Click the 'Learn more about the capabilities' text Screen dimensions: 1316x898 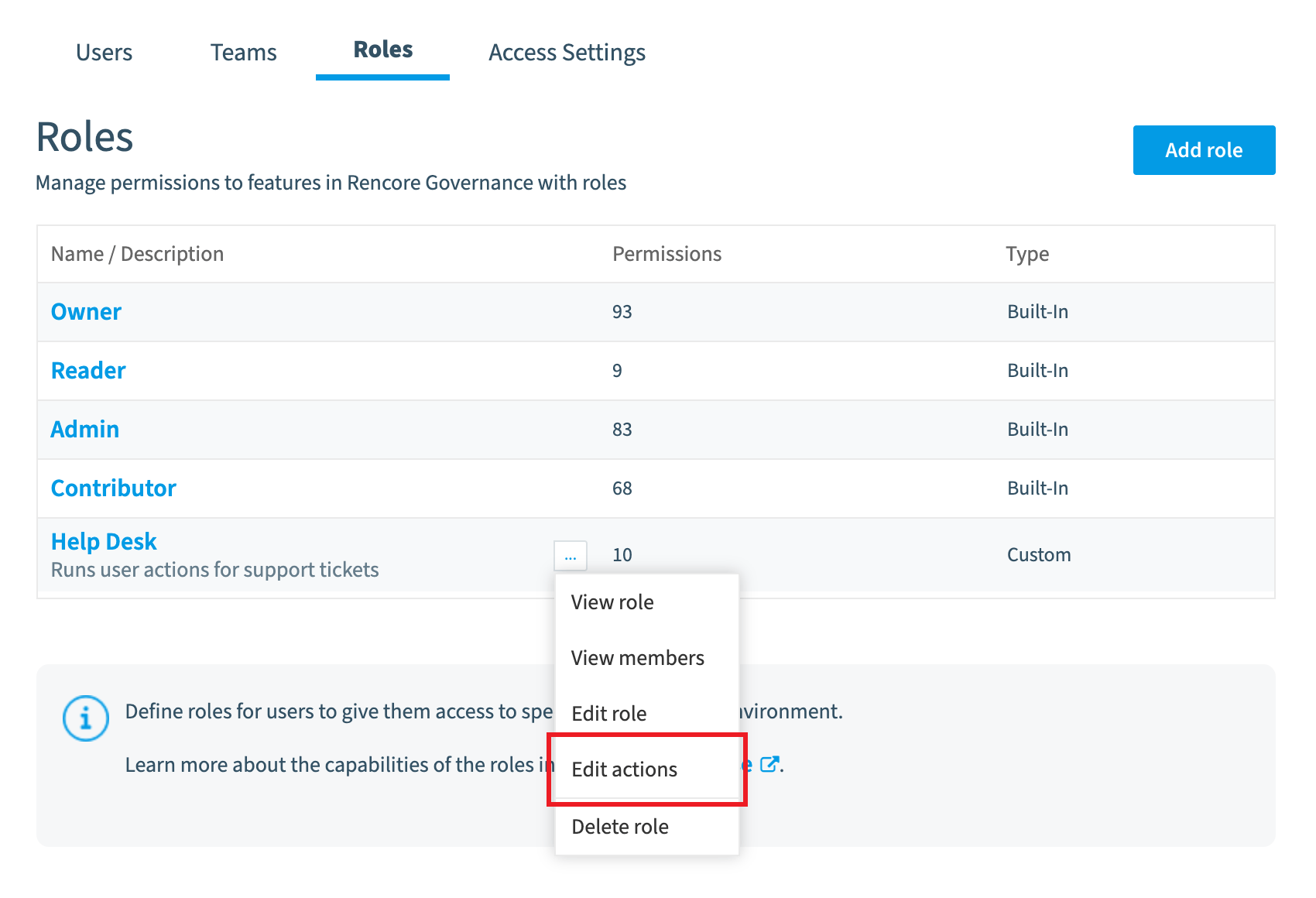click(341, 765)
